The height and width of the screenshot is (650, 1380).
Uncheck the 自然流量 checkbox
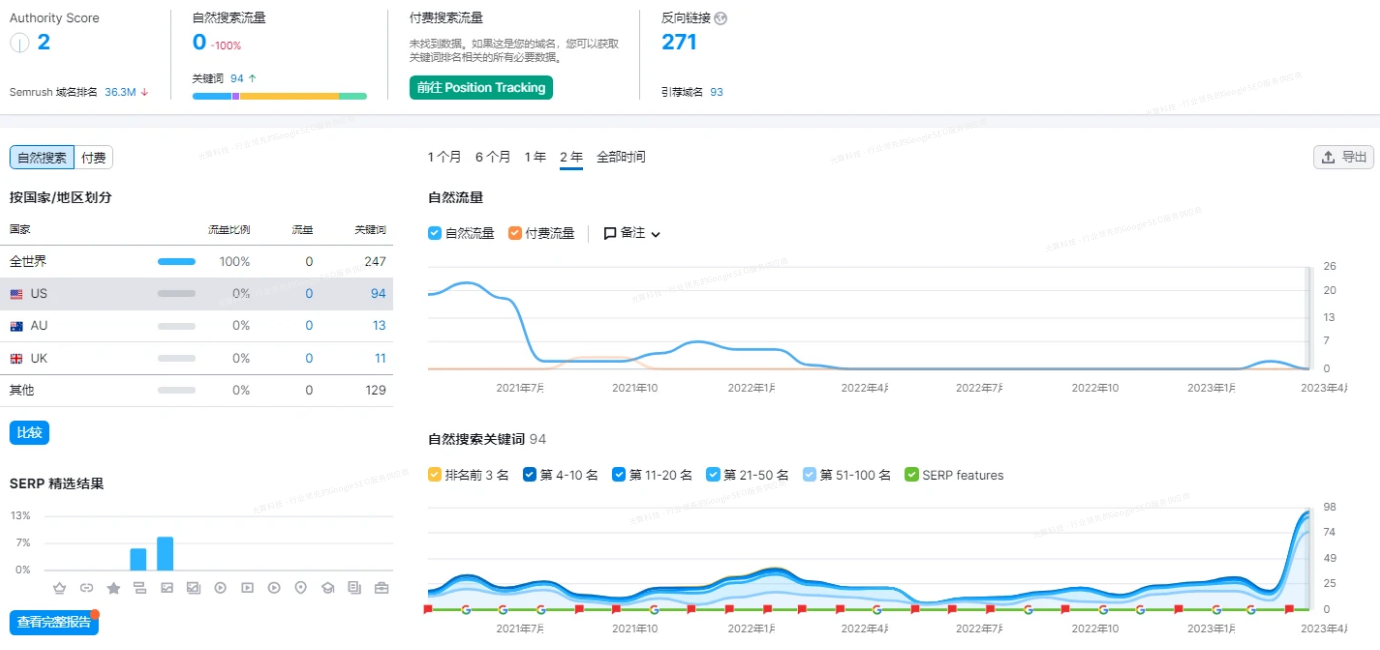433,233
